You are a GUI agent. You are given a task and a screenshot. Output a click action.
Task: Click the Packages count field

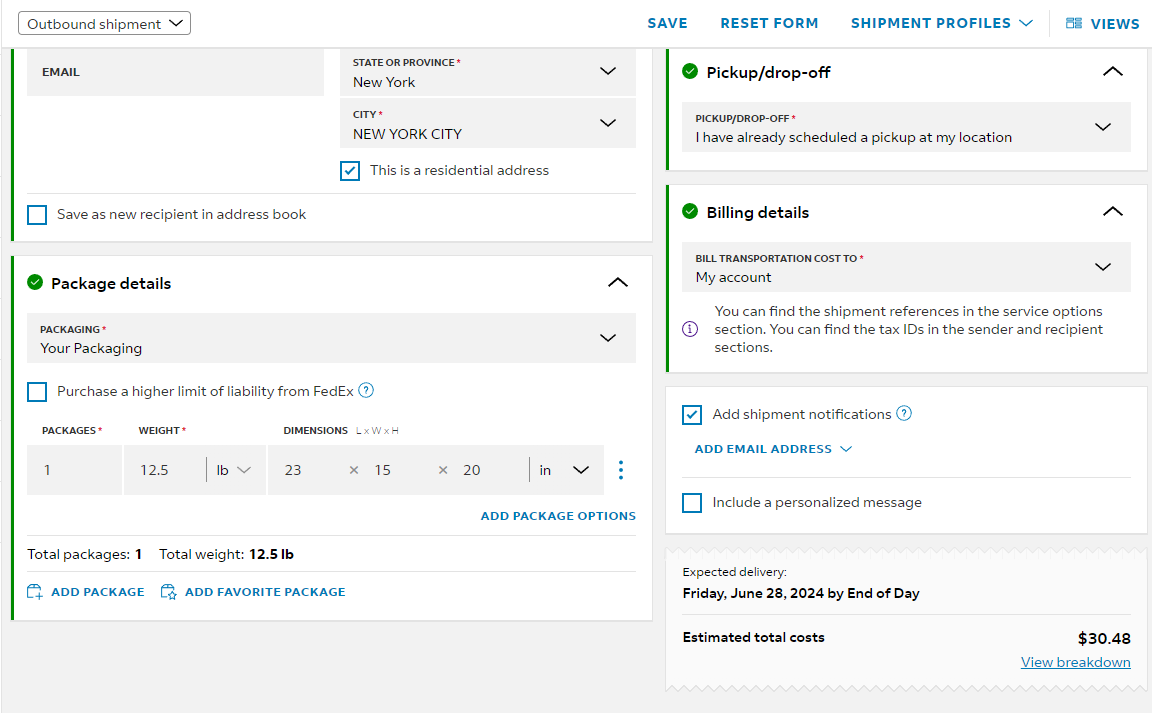(x=74, y=470)
